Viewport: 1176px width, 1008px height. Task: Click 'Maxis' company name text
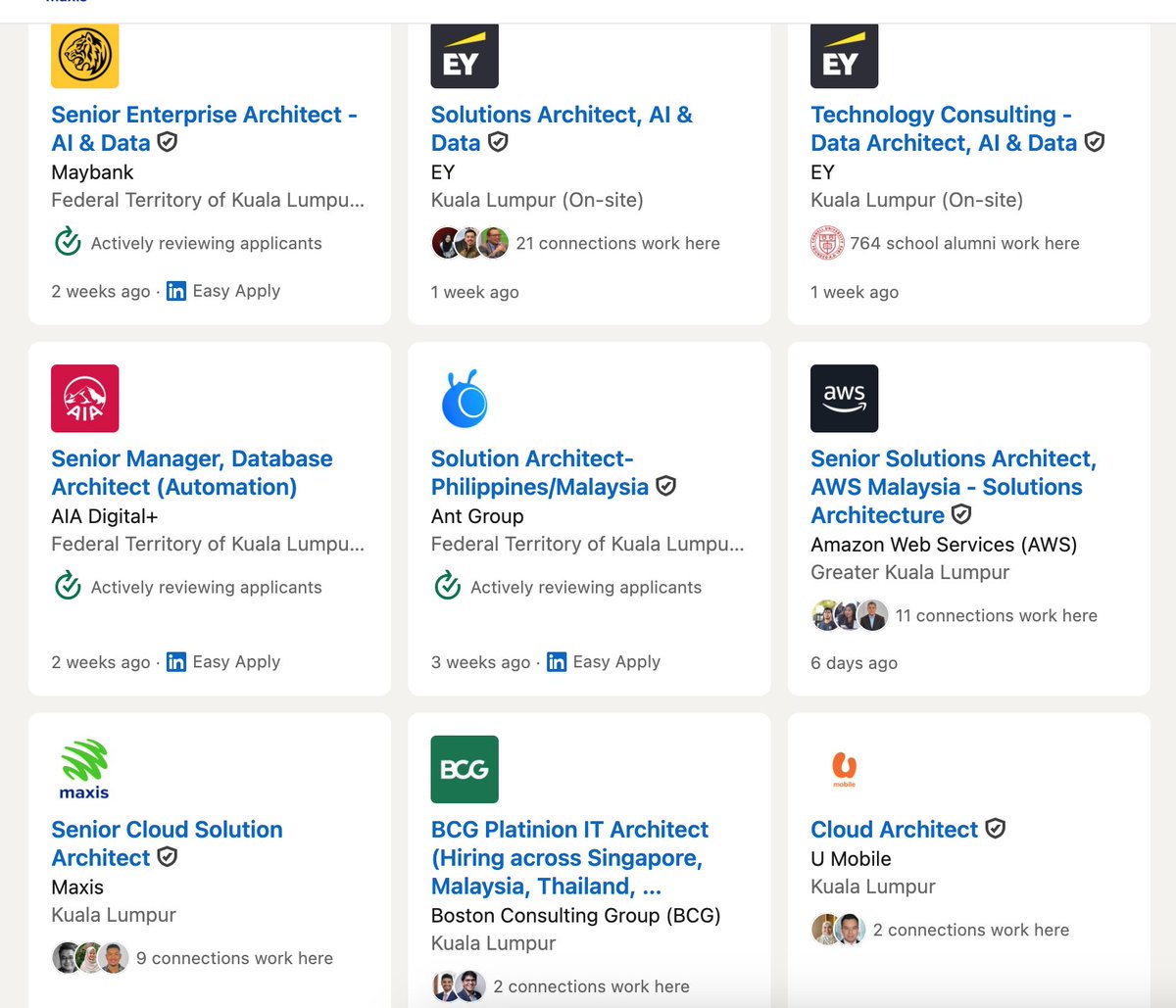77,887
